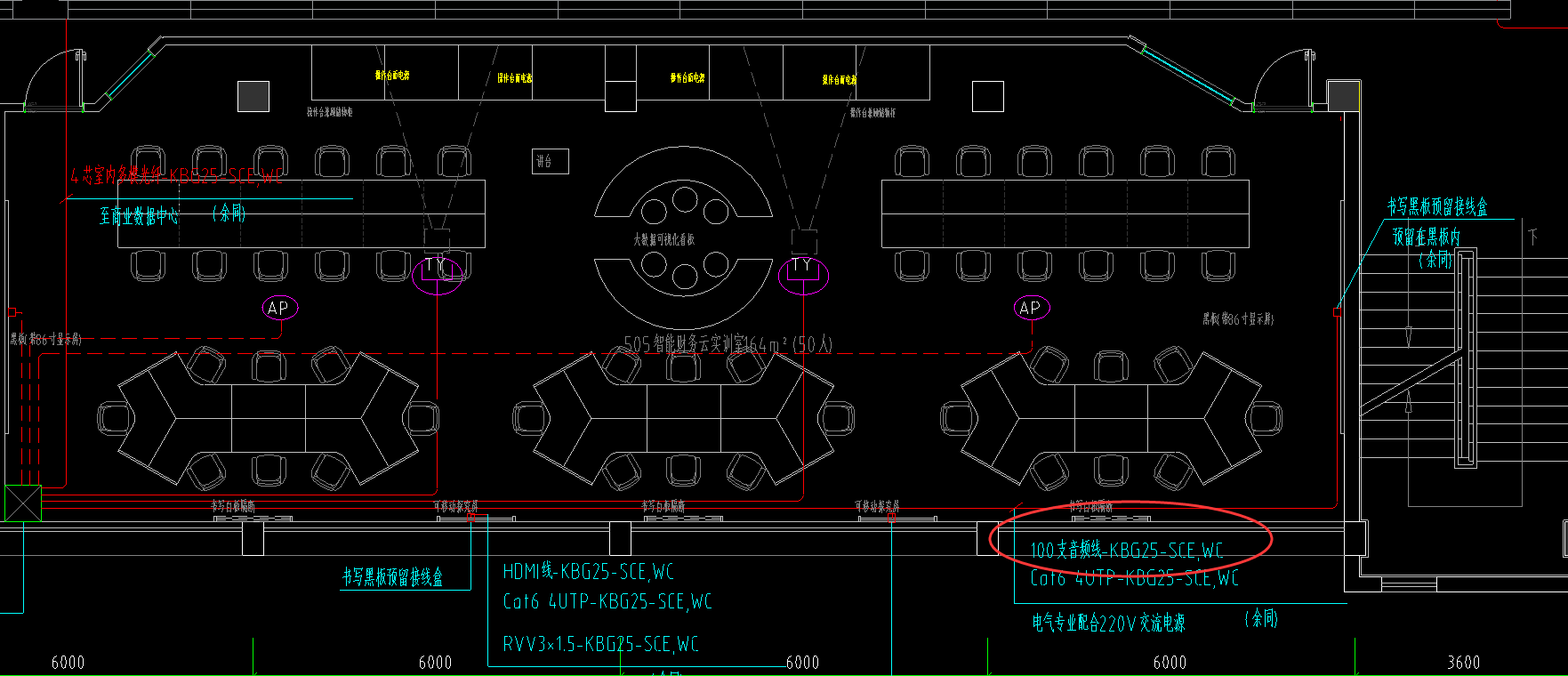The image size is (1568, 676).
Task: Select Cat6 4UTP-KBG25-SCE,WC below the 100支音频线 line
Action: (1135, 578)
